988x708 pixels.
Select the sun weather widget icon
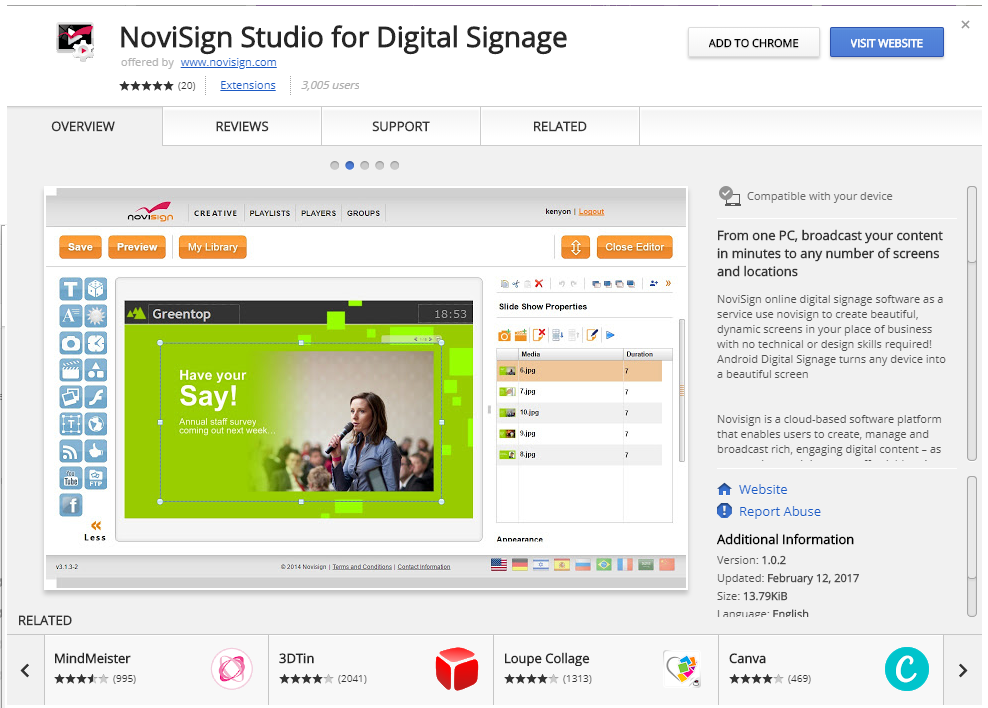point(96,316)
